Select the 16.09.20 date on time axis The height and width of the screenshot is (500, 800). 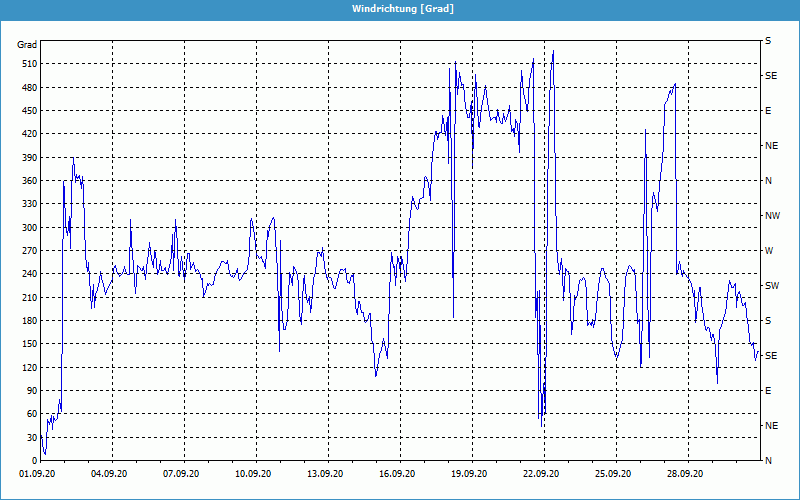point(398,474)
